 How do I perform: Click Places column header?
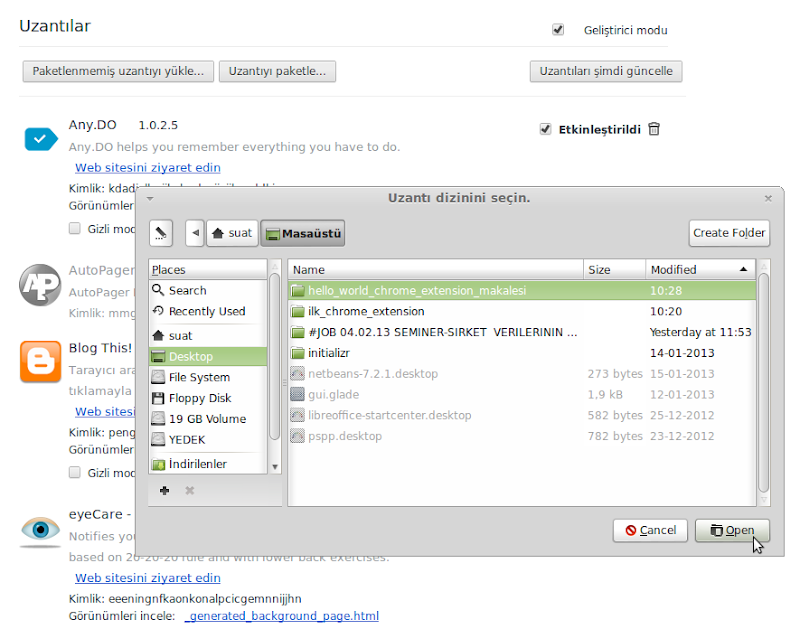click(208, 270)
